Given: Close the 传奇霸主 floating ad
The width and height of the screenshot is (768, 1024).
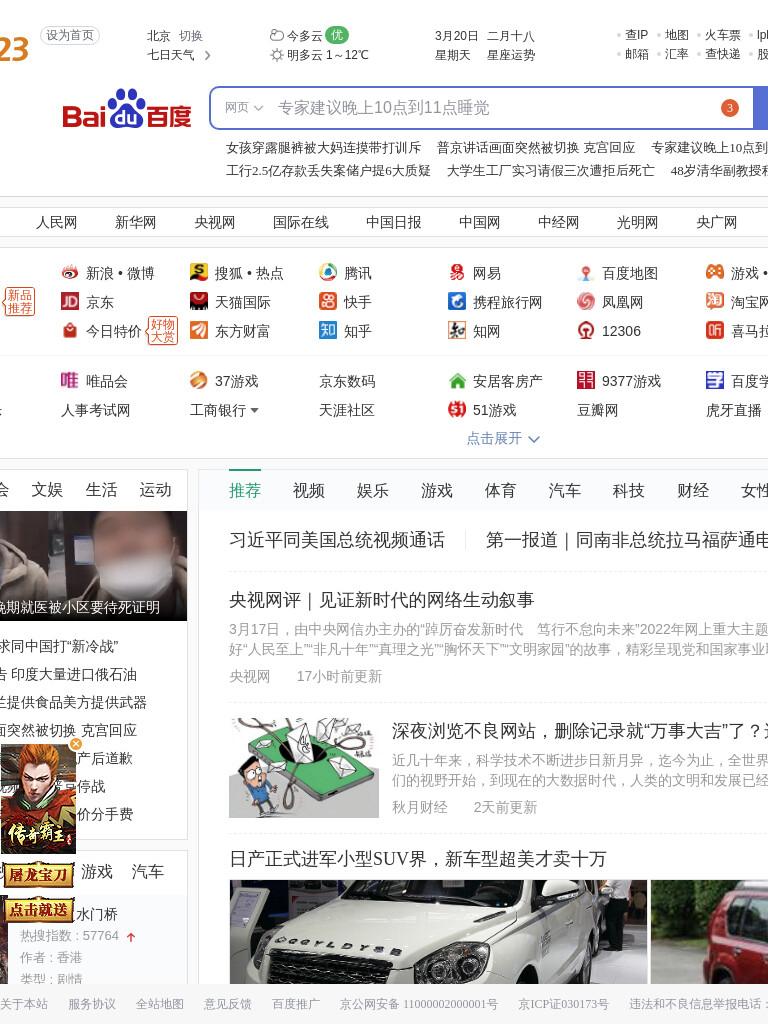Looking at the screenshot, I should [76, 744].
